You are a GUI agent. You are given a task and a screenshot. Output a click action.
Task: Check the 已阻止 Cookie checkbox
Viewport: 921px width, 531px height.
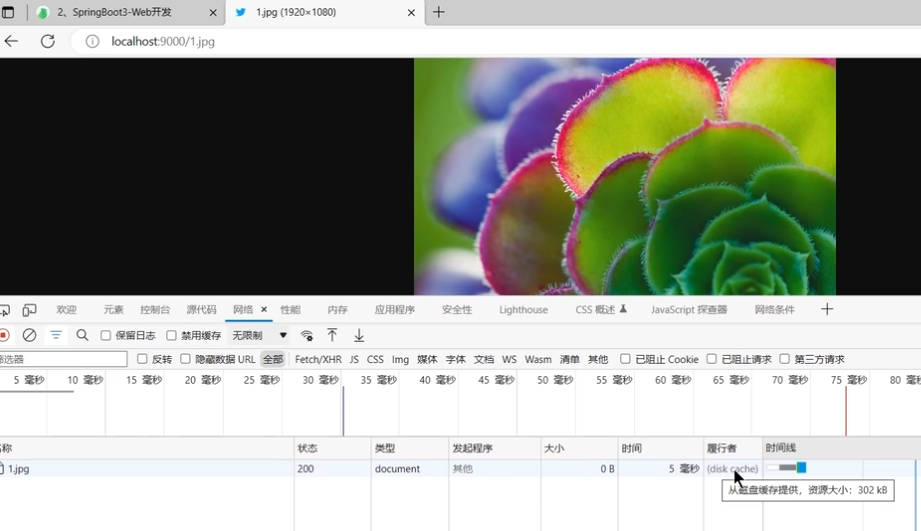[626, 359]
